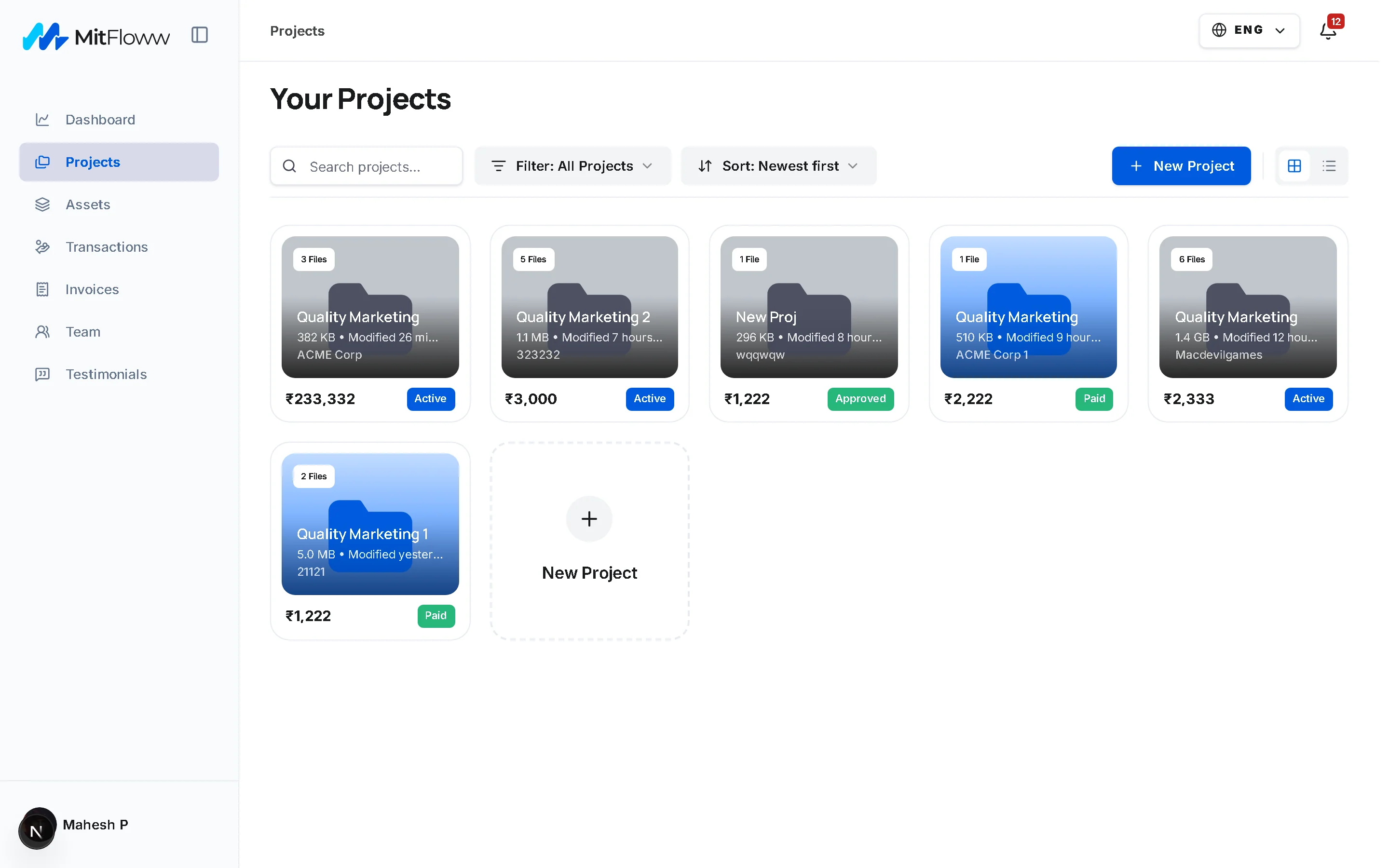This screenshot has height=868, width=1389.
Task: Open Testimonials in sidebar
Action: pos(119,374)
